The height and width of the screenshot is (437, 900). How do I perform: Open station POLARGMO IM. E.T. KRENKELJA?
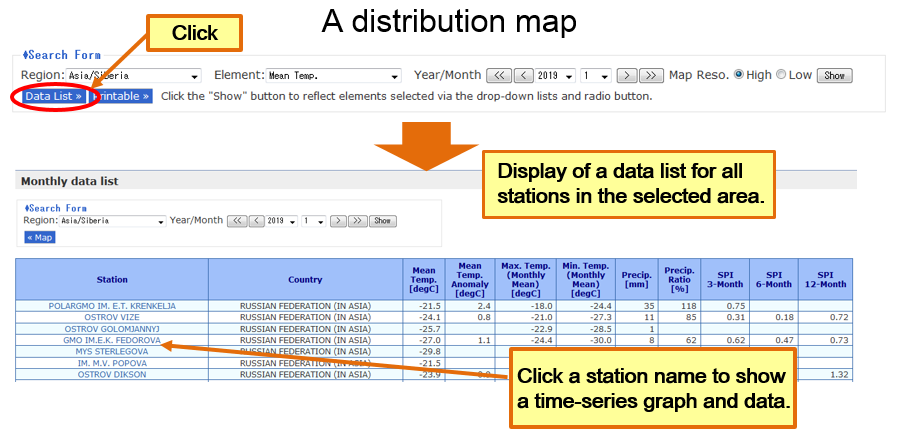112,306
